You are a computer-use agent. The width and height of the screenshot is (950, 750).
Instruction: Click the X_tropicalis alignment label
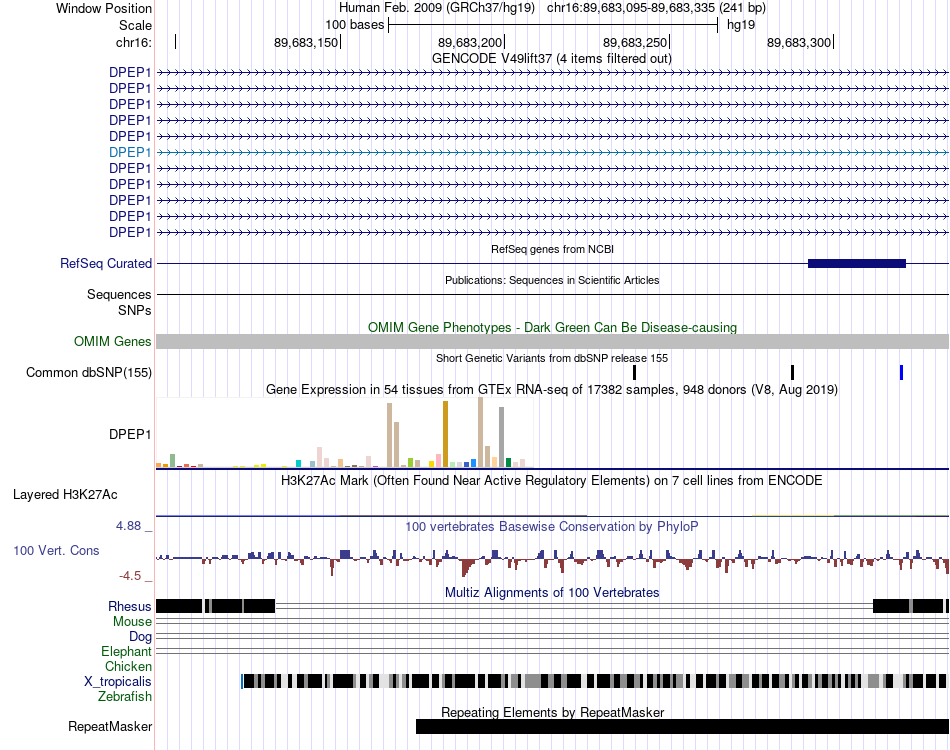coord(118,682)
